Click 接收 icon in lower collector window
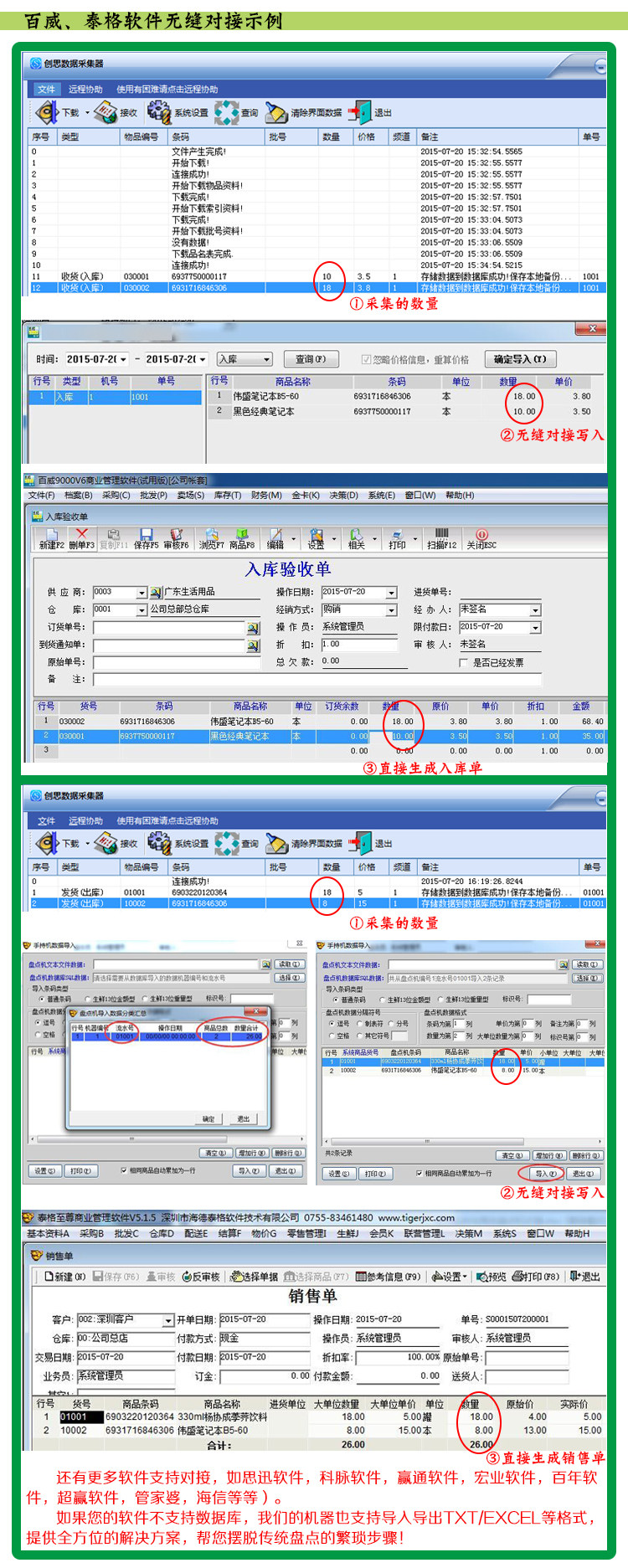The image size is (628, 1568). click(105, 843)
